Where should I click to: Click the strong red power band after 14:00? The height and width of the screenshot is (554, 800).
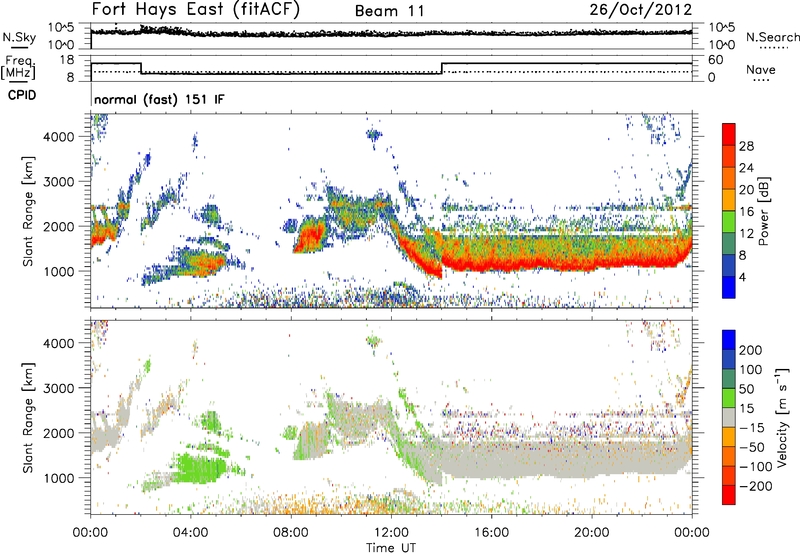566,263
